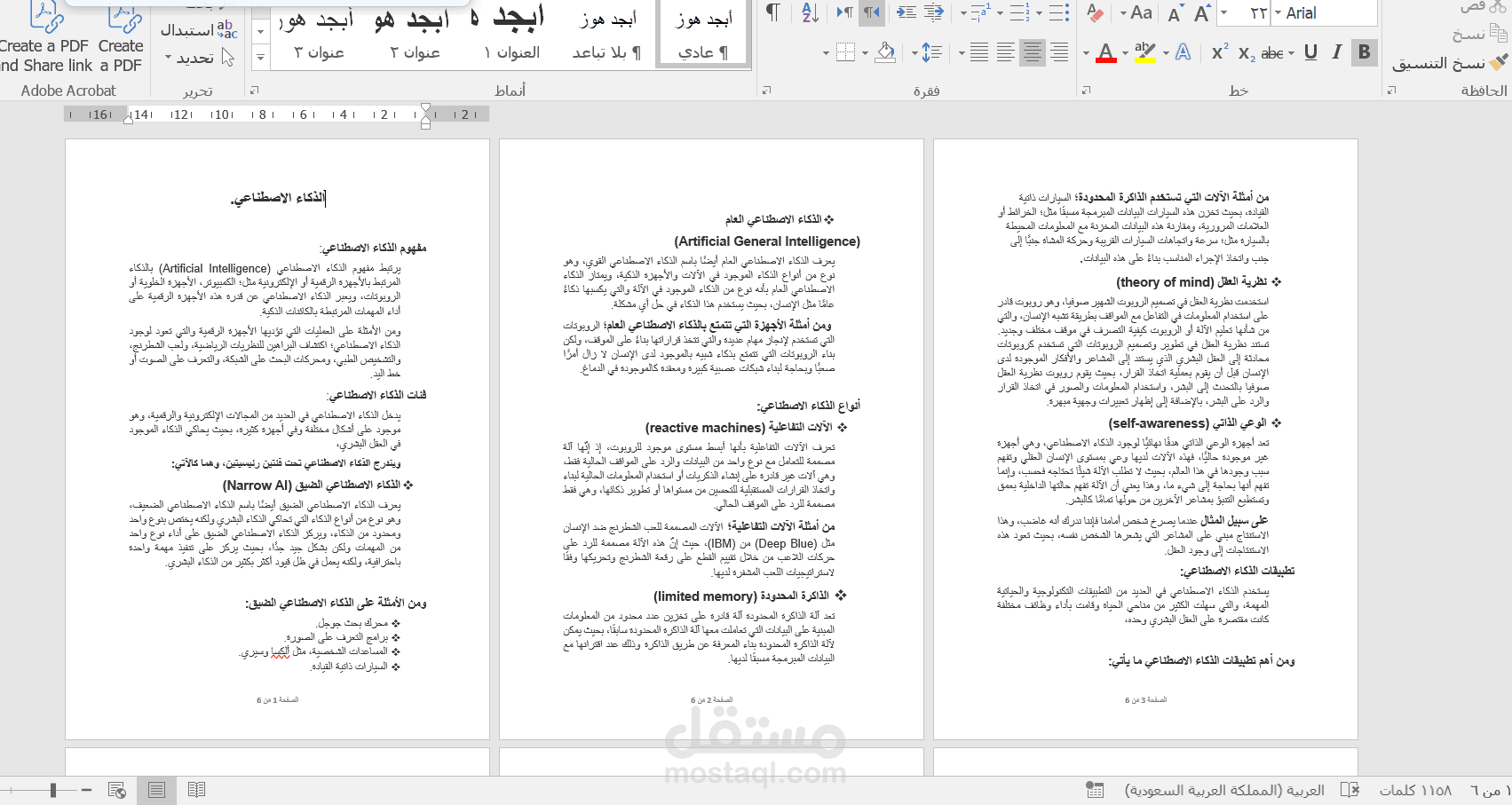Open Styles pane launcher (أنماط)

pos(255,91)
